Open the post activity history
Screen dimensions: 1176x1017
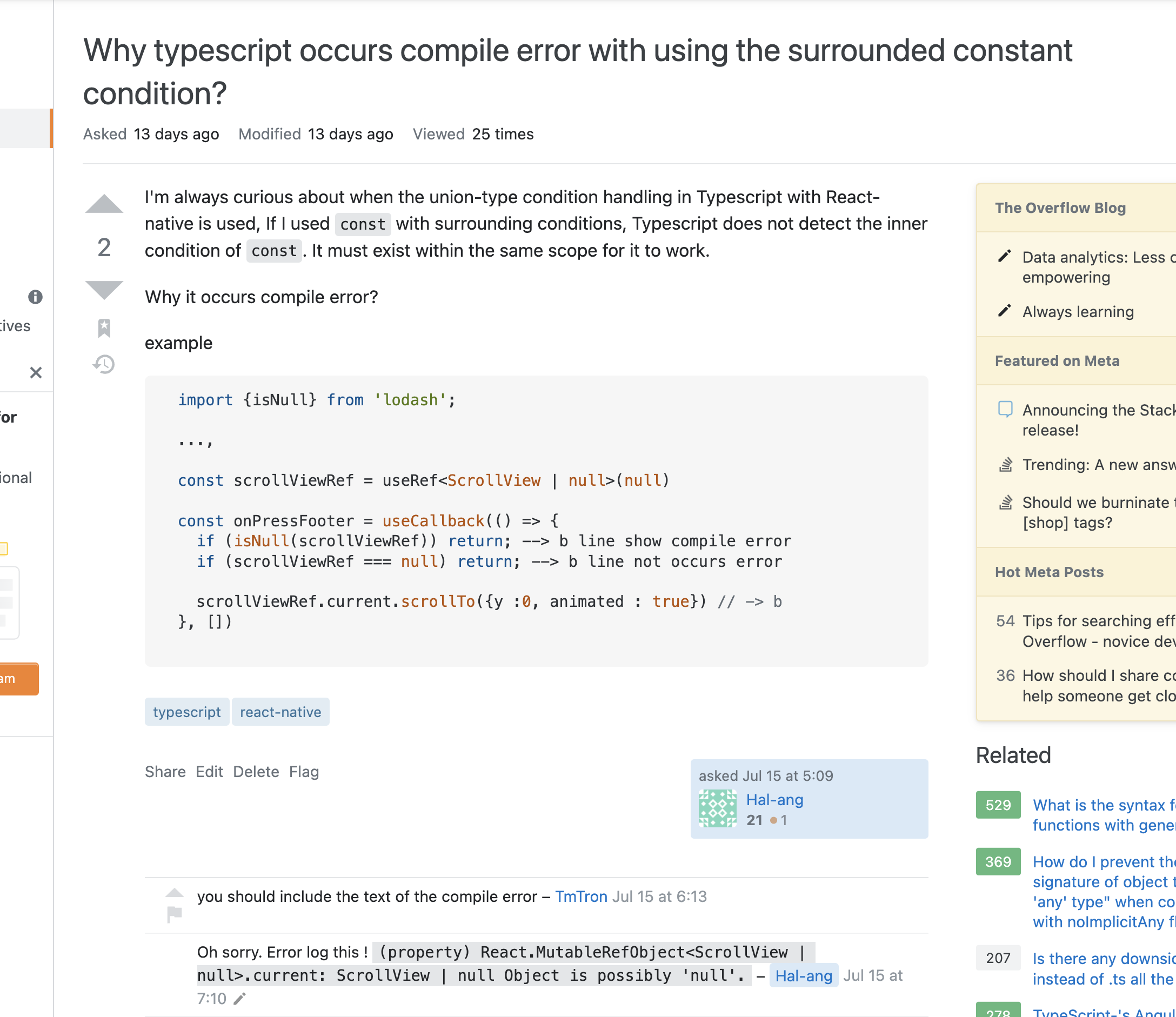pyautogui.click(x=104, y=364)
